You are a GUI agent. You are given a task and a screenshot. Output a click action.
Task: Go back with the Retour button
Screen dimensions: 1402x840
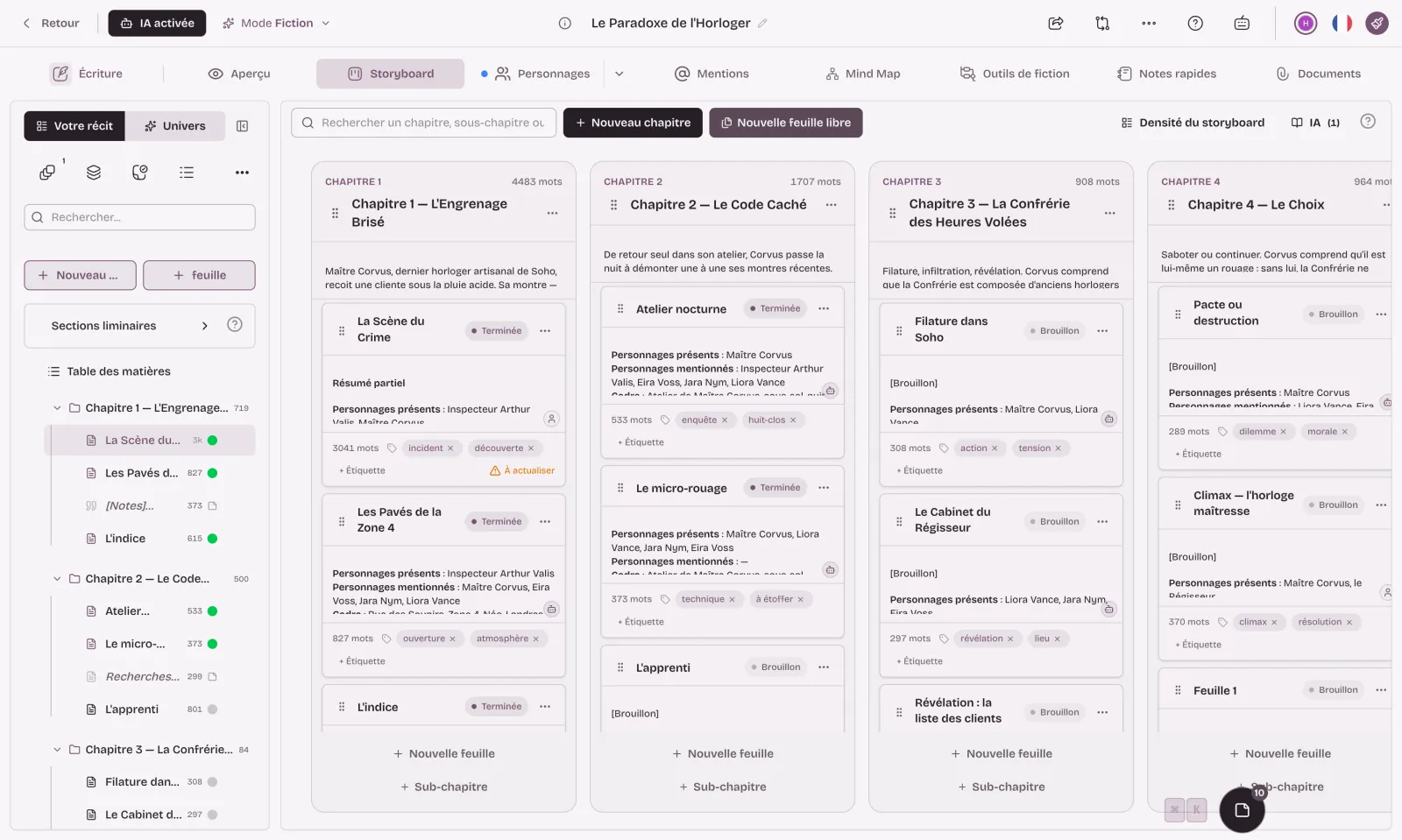pyautogui.click(x=51, y=24)
